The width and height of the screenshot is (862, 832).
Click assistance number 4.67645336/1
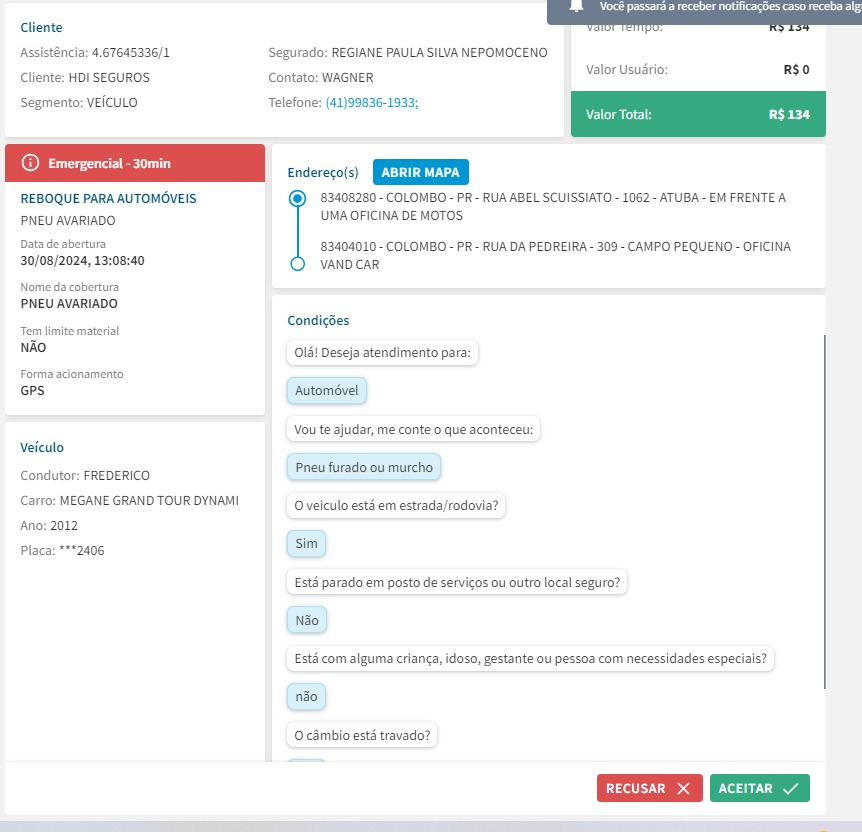click(130, 52)
